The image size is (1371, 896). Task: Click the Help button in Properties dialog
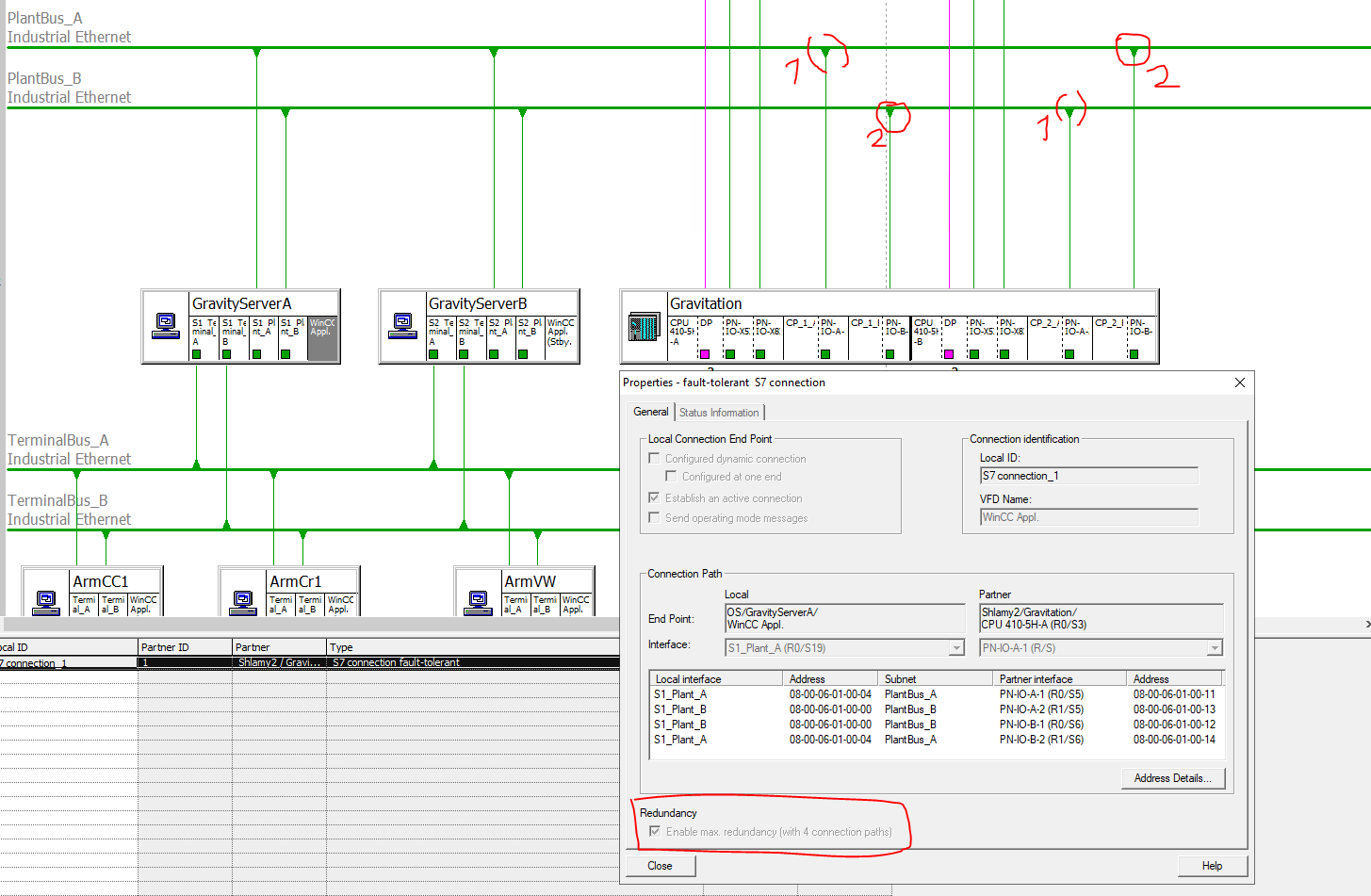point(1212,866)
